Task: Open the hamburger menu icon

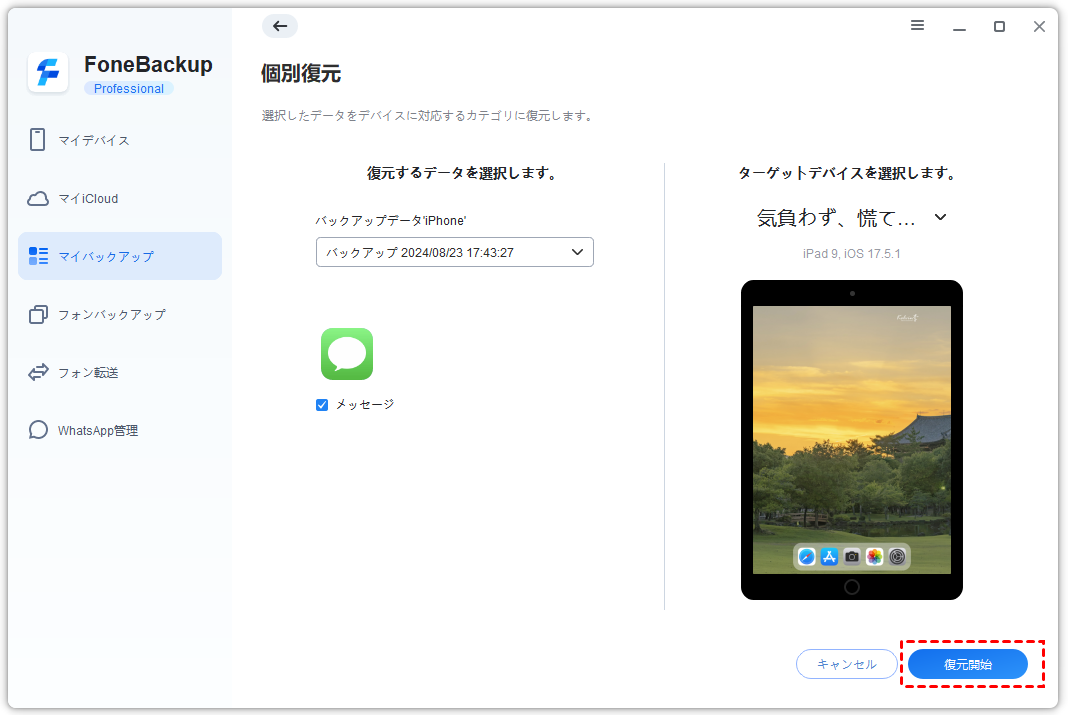Action: (917, 26)
